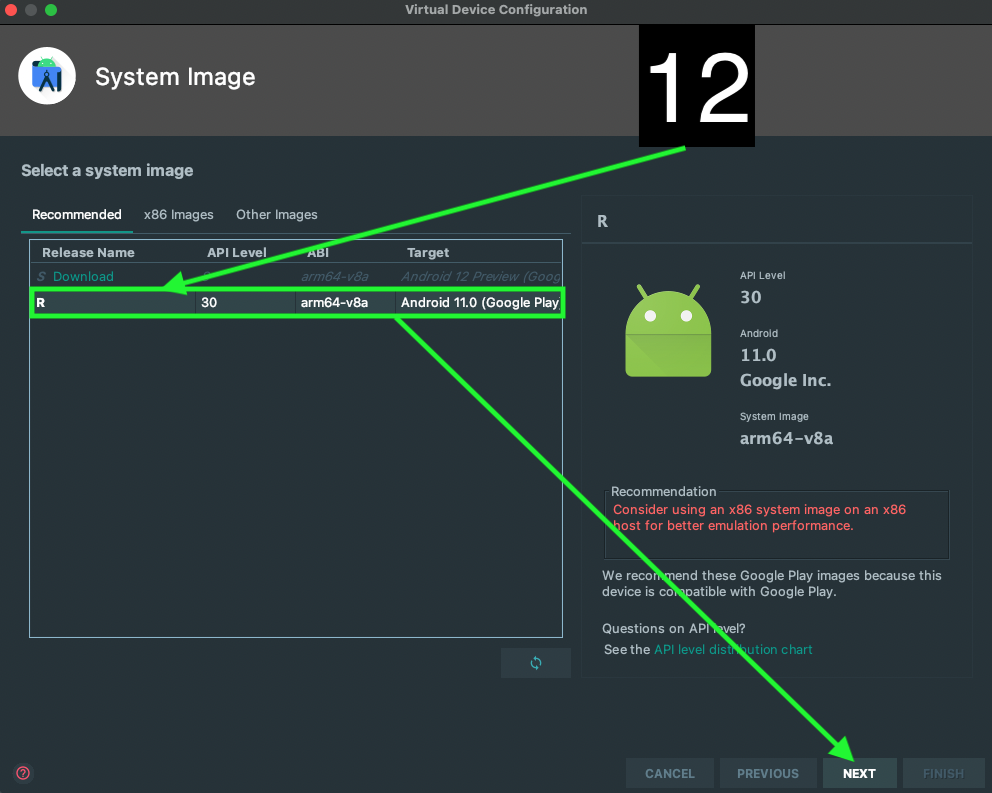Sort by the Release Name column header
Viewport: 992px width, 793px height.
tap(88, 253)
